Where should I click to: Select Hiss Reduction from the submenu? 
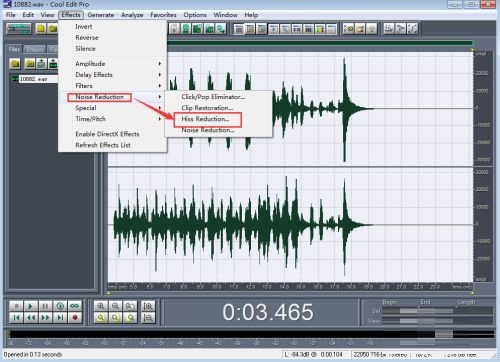click(x=205, y=119)
